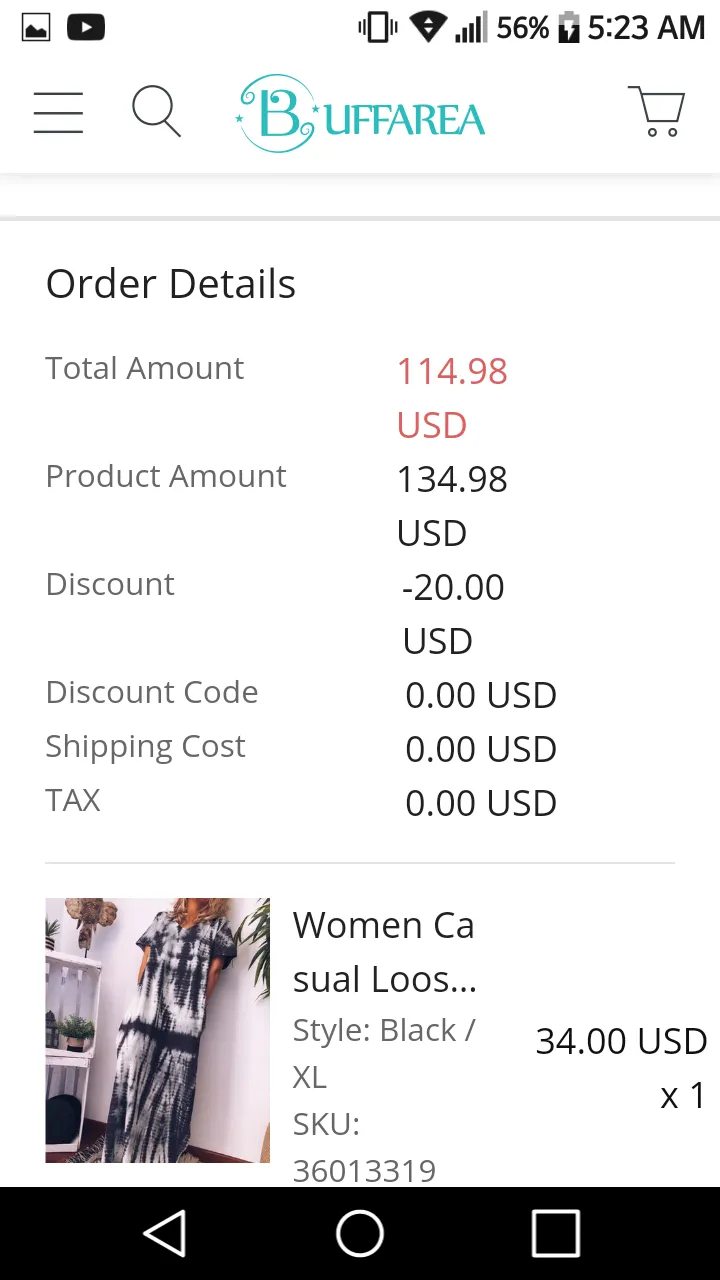Viewport: 720px width, 1280px height.
Task: Tap the picture notification icon
Action: coord(36,28)
